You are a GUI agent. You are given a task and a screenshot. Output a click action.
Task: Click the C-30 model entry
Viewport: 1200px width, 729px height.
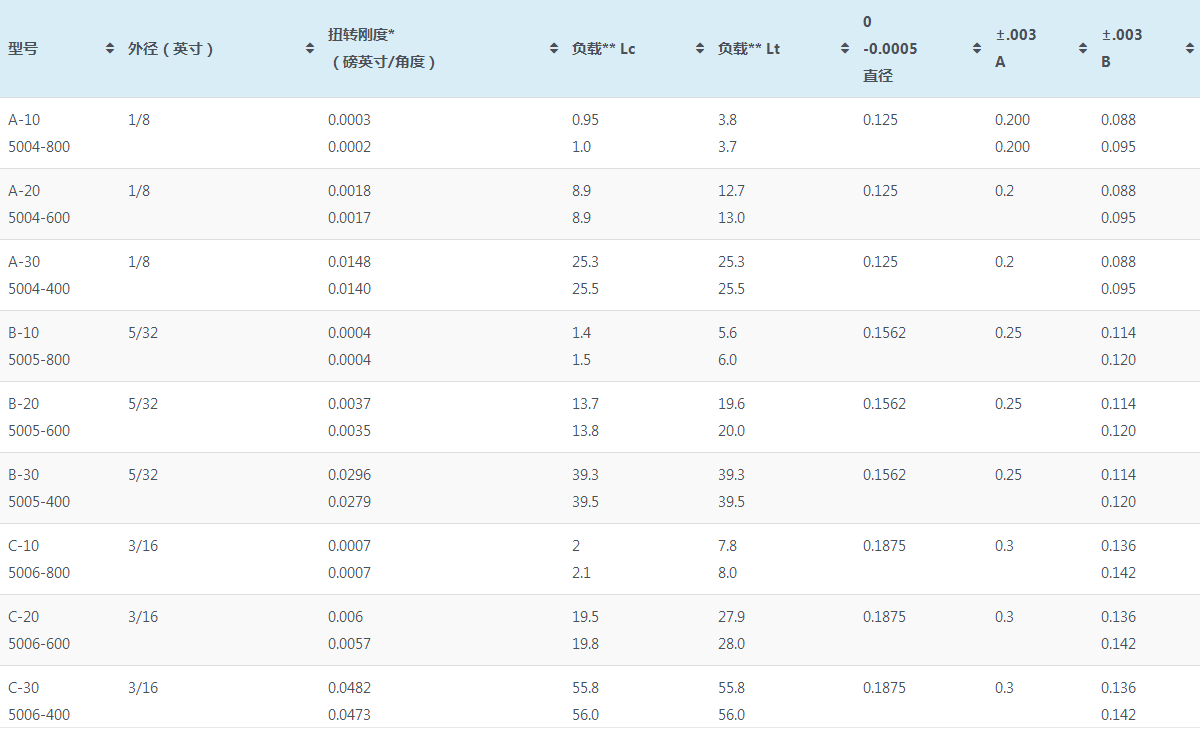click(x=24, y=688)
